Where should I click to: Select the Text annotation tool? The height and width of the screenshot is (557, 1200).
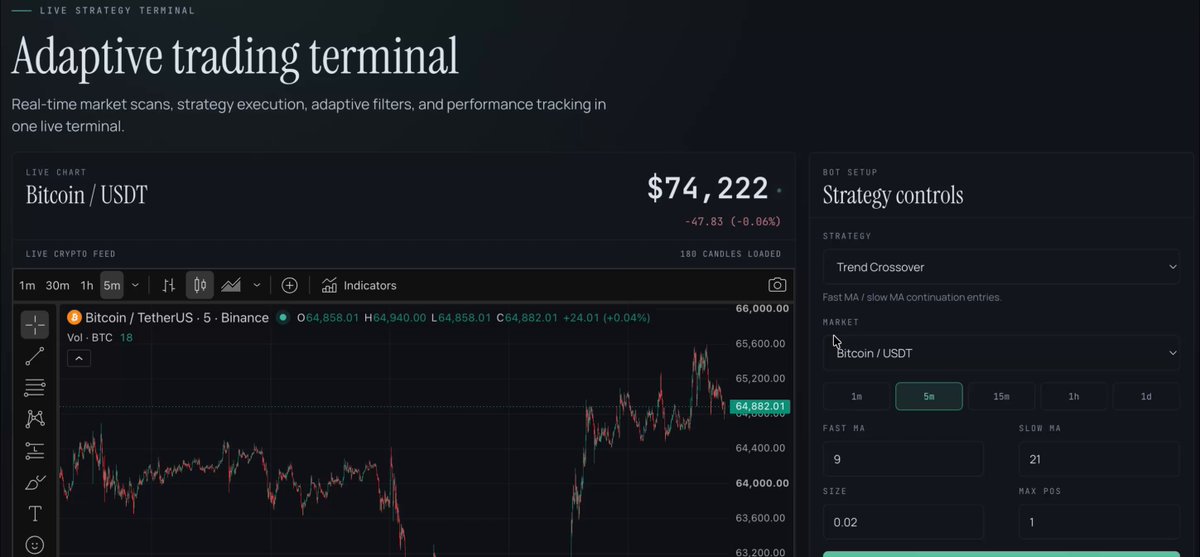coord(35,514)
